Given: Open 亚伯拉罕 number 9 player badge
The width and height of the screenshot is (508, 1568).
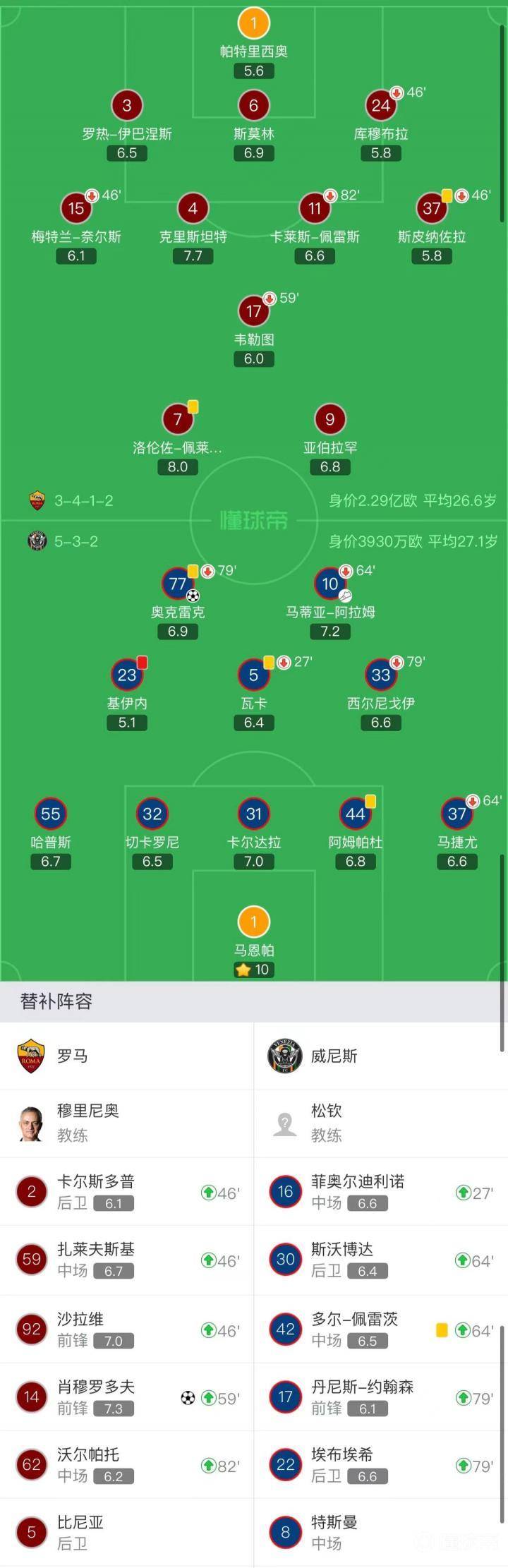Looking at the screenshot, I should pos(330,420).
